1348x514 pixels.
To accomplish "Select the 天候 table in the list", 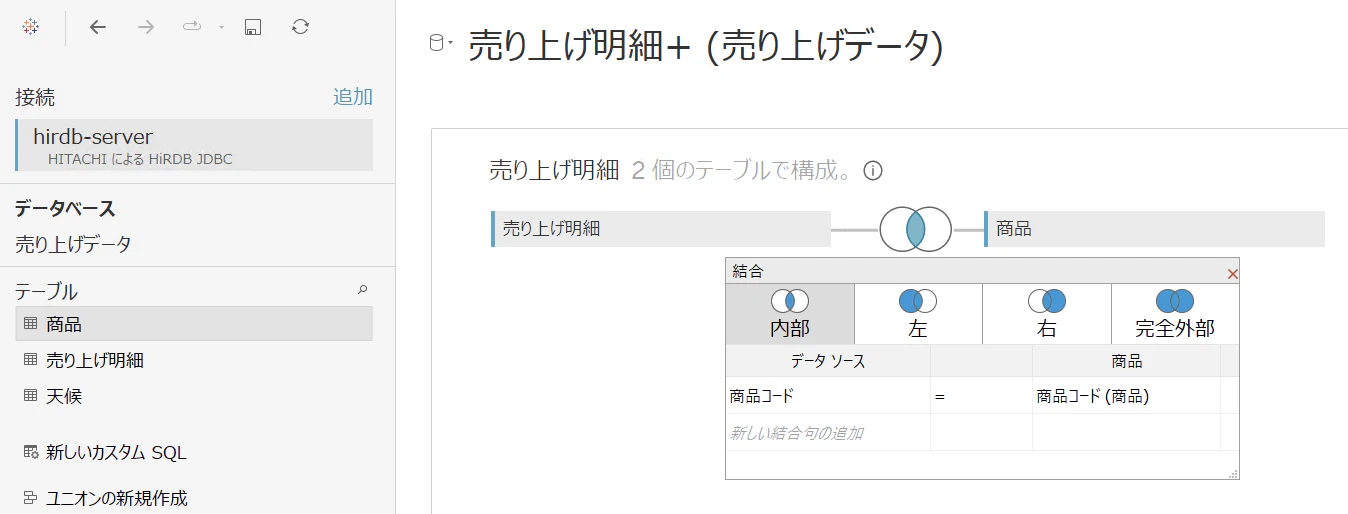I will [194, 396].
